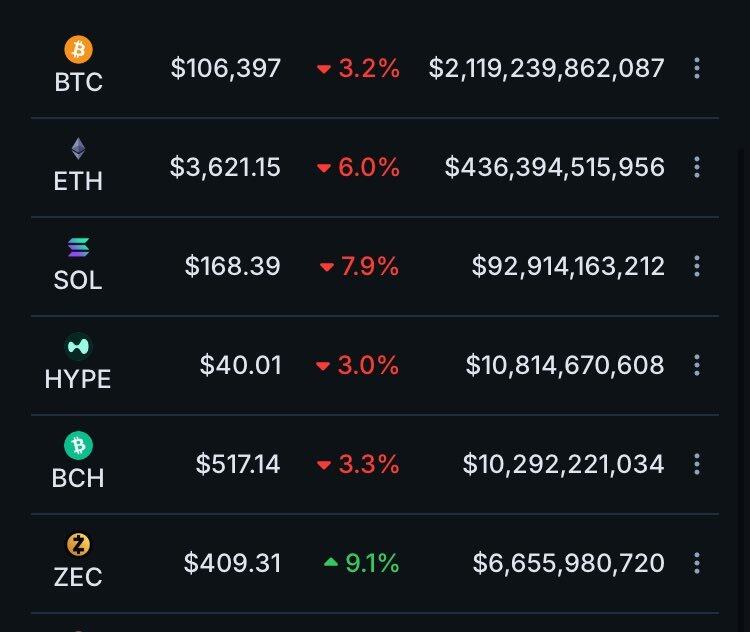This screenshot has height=632, width=750.
Task: Open the three-dot menu for ETH
Action: coord(697,167)
